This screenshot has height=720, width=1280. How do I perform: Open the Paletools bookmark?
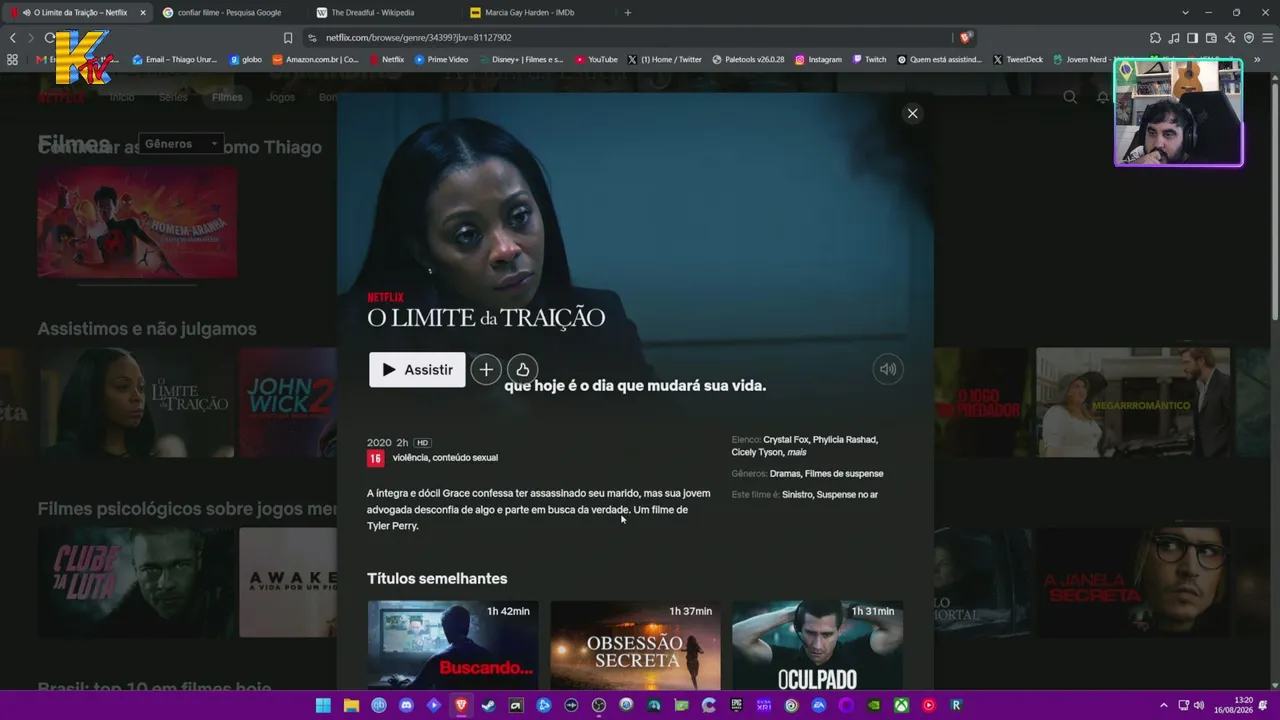coord(748,59)
